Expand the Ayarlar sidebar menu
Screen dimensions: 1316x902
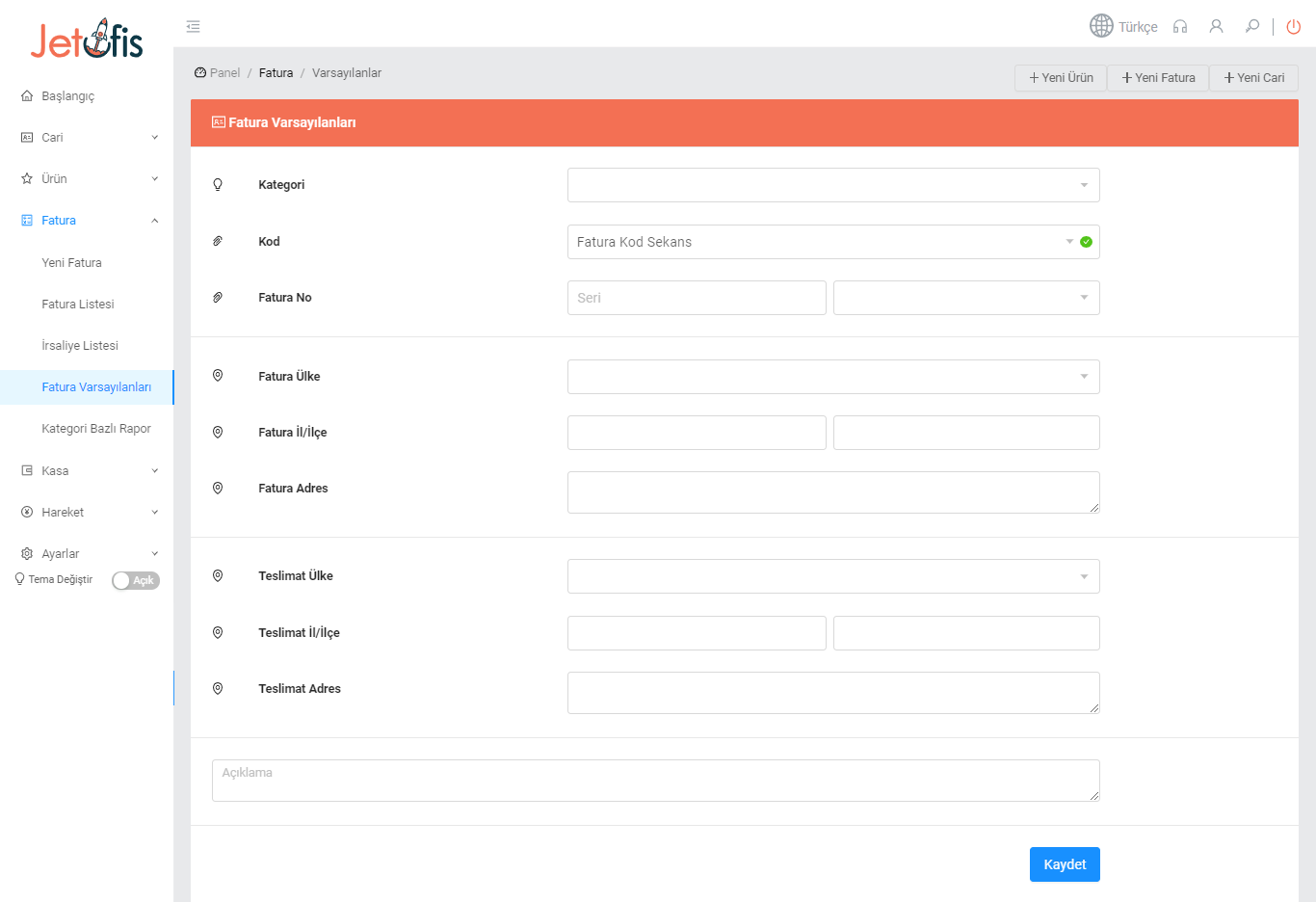coord(155,554)
